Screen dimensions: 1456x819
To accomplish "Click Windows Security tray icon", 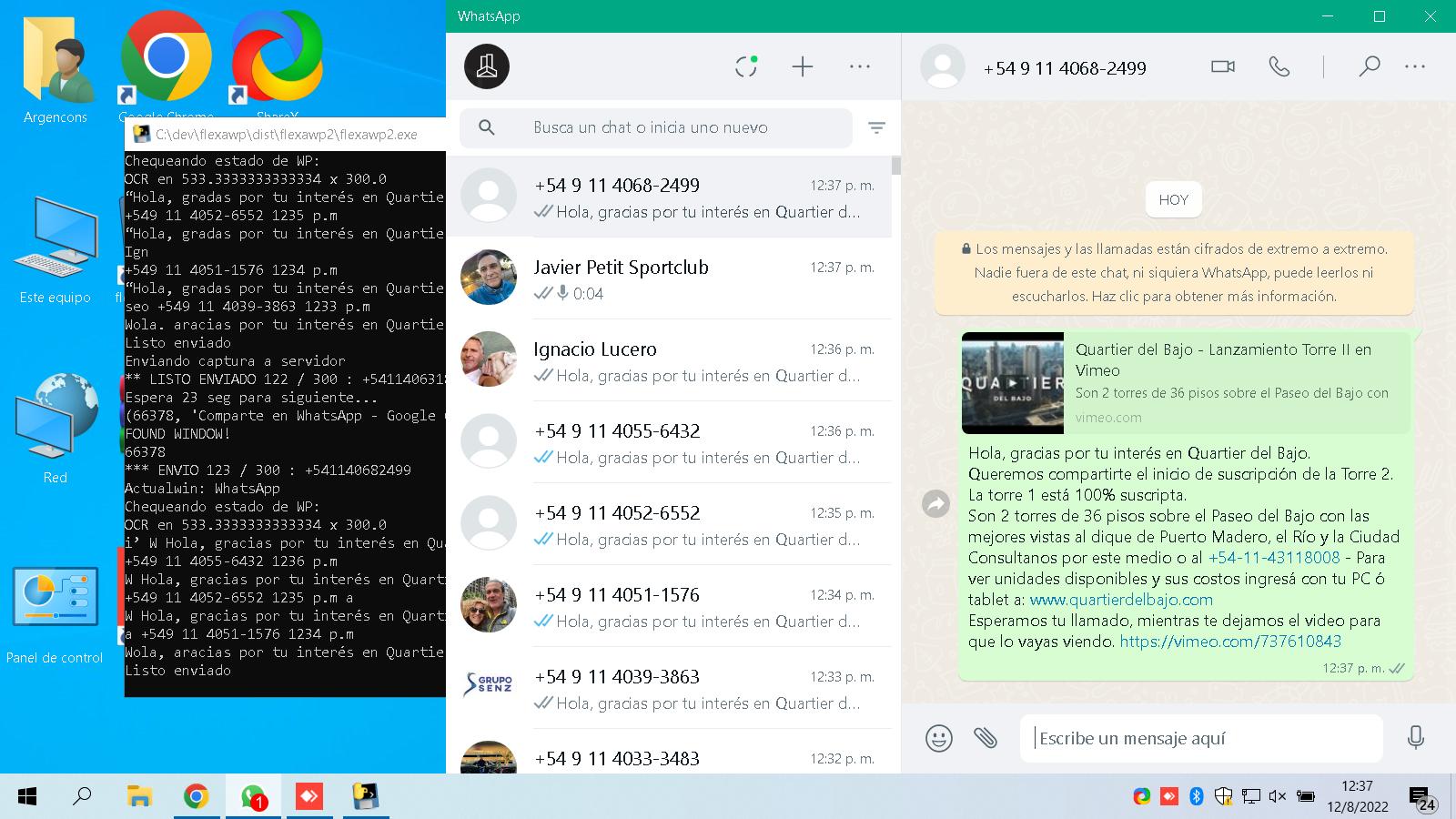I will pos(1223,797).
